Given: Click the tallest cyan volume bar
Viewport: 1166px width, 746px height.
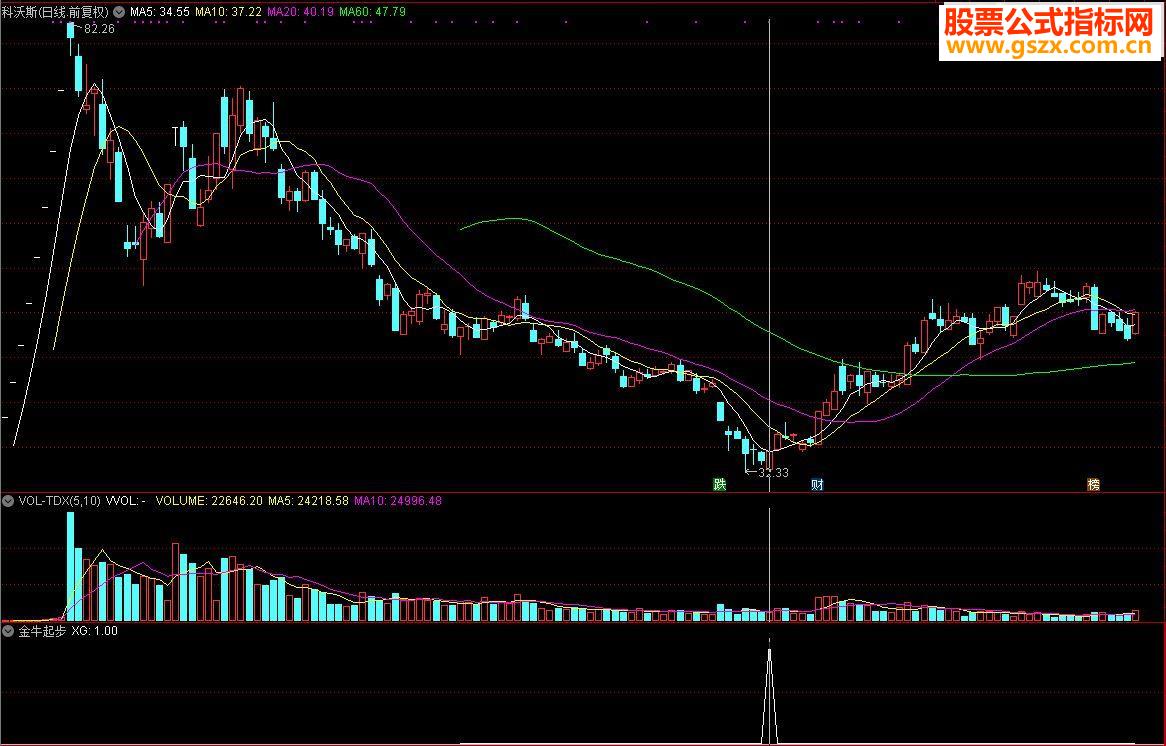Looking at the screenshot, I should point(71,566).
